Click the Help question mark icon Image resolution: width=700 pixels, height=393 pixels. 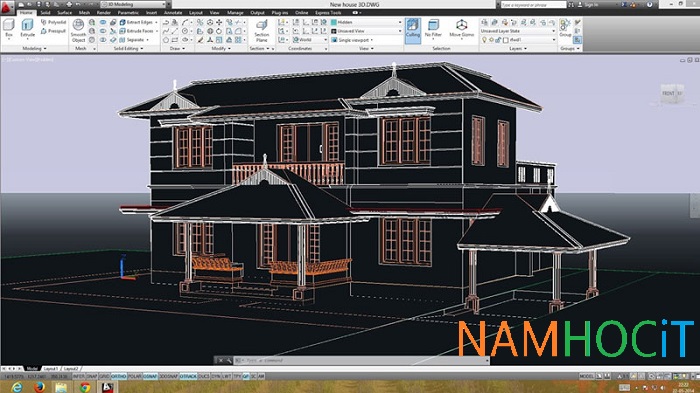click(x=650, y=4)
